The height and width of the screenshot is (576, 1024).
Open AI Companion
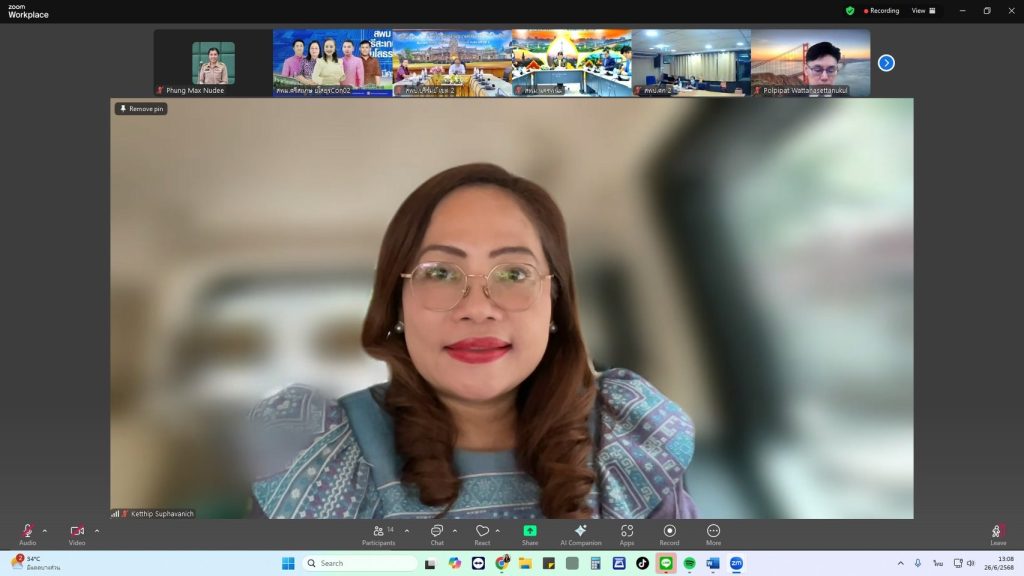click(580, 533)
